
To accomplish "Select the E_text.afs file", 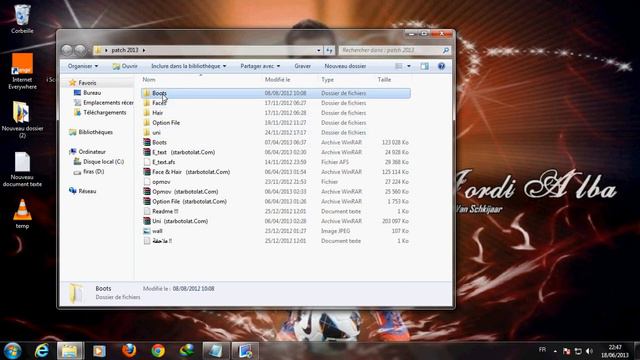I will point(276,162).
